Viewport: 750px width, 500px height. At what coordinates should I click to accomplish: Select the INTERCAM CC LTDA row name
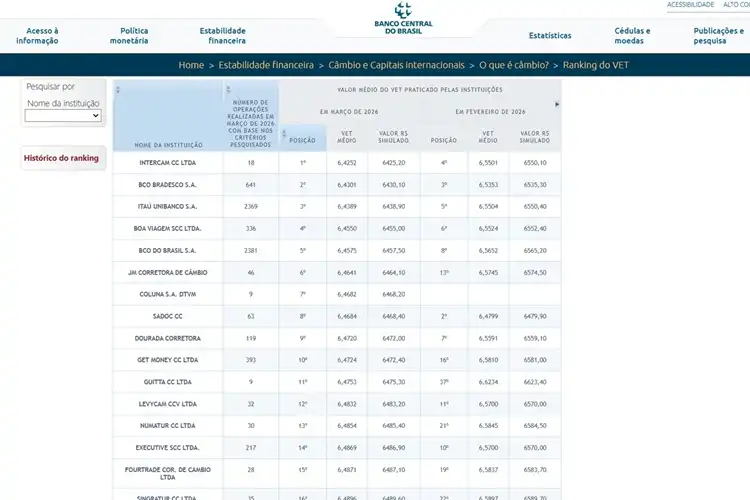167,163
